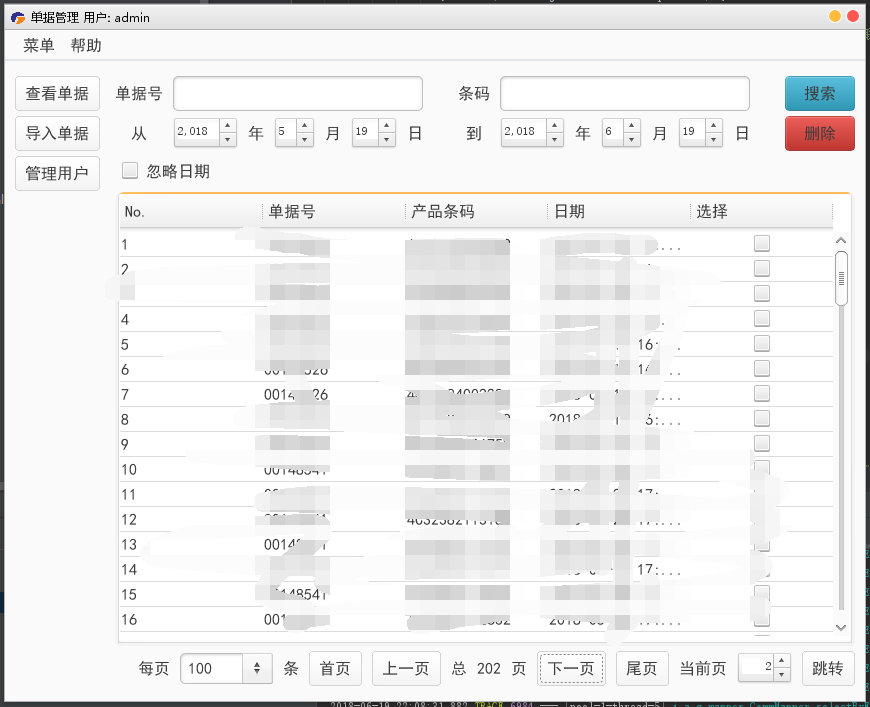The height and width of the screenshot is (707, 870).
Task: Check the selection box for row 1
Action: [762, 243]
